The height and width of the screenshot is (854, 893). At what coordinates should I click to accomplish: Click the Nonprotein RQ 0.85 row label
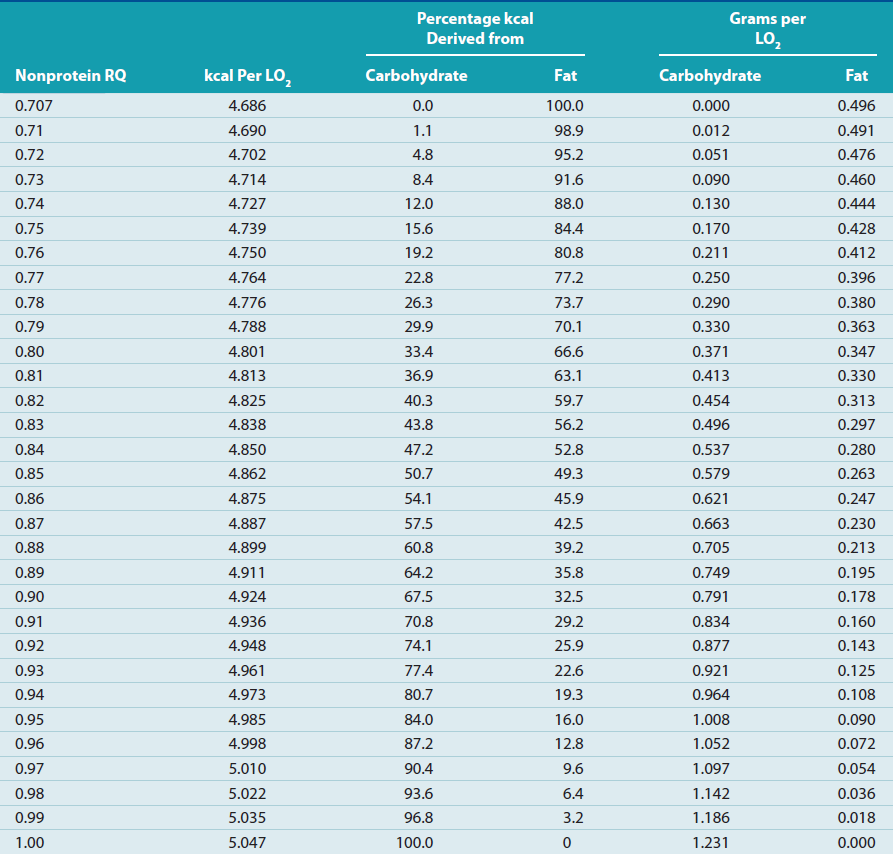click(32, 474)
